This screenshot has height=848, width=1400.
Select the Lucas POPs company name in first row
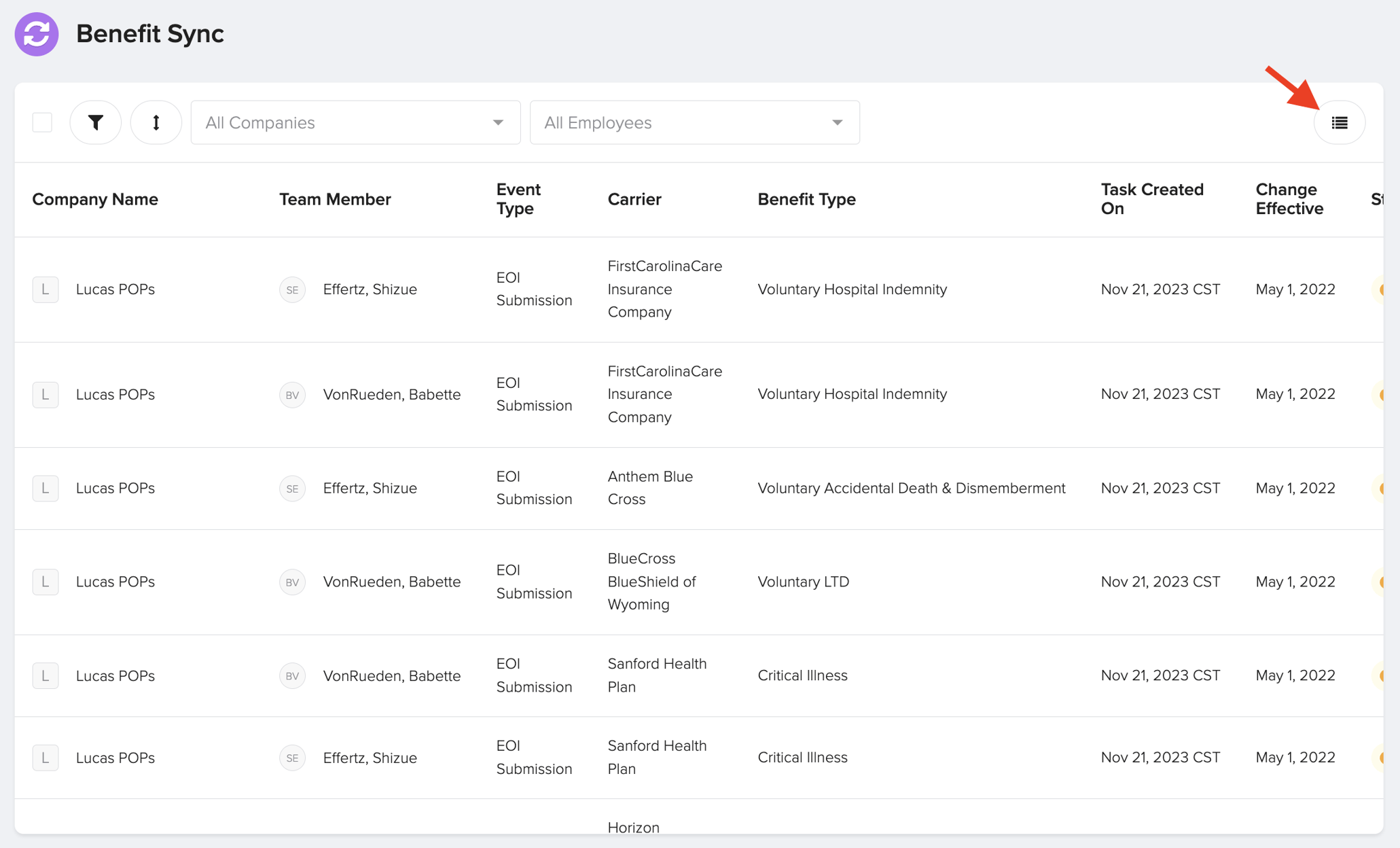click(x=115, y=289)
